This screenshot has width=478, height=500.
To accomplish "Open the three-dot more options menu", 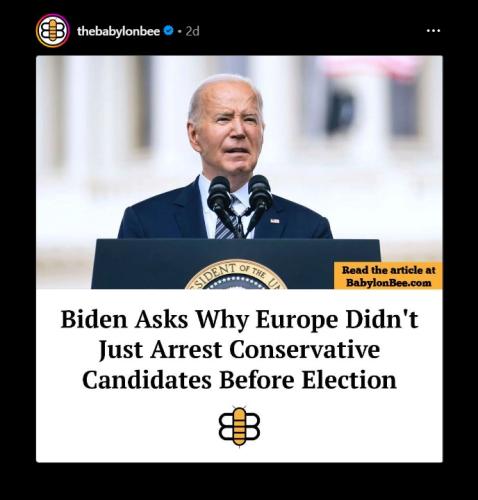I will point(433,31).
